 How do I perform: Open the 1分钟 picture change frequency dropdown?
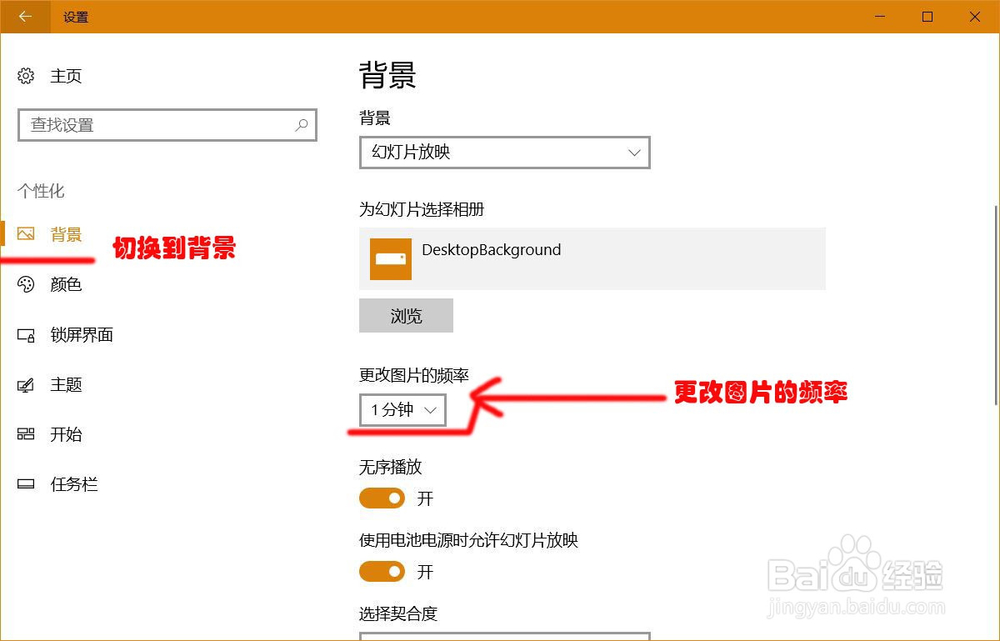pyautogui.click(x=402, y=410)
